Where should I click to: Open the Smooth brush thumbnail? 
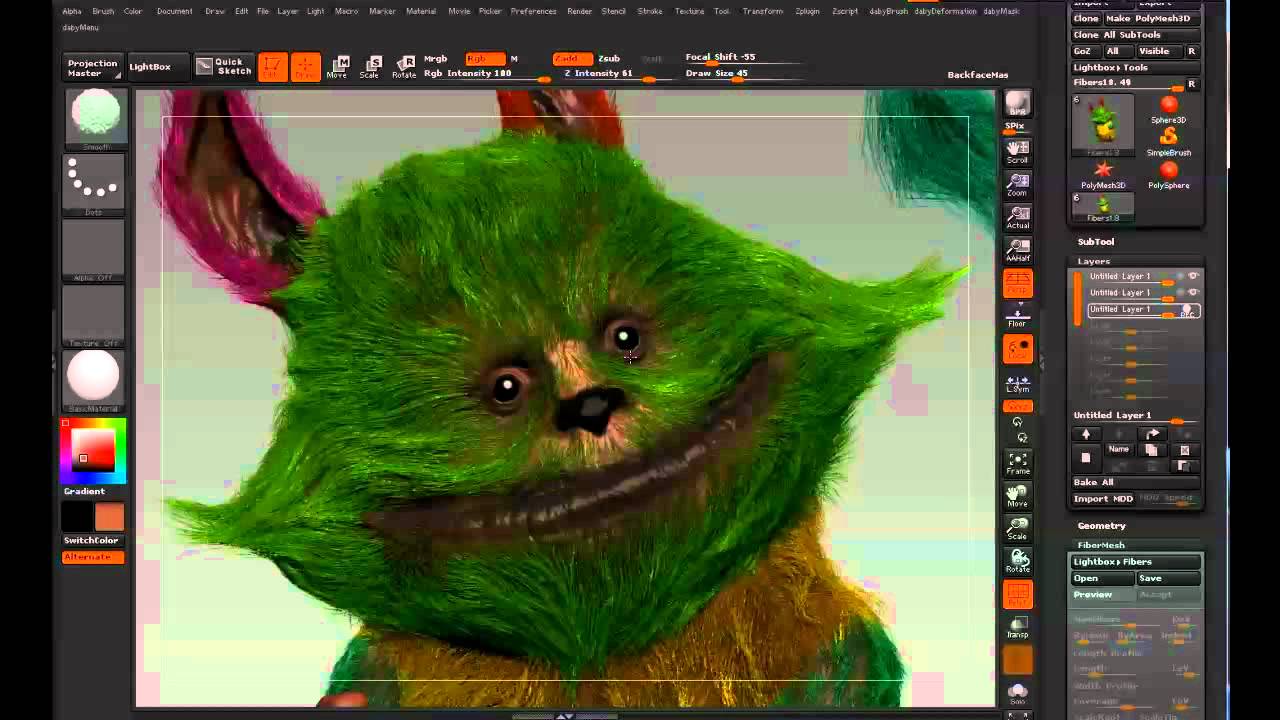pos(94,119)
